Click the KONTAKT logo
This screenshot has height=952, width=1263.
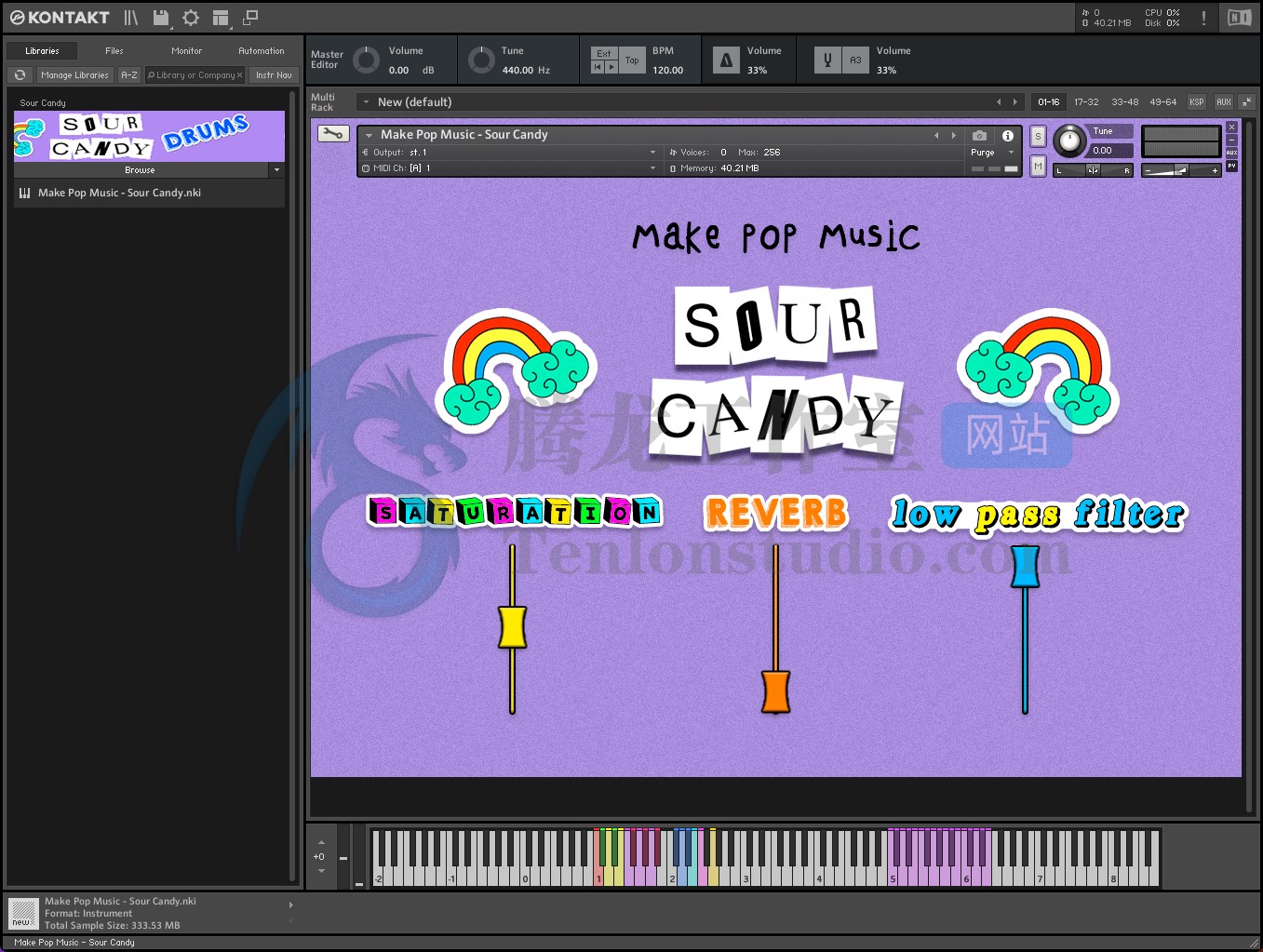point(60,18)
